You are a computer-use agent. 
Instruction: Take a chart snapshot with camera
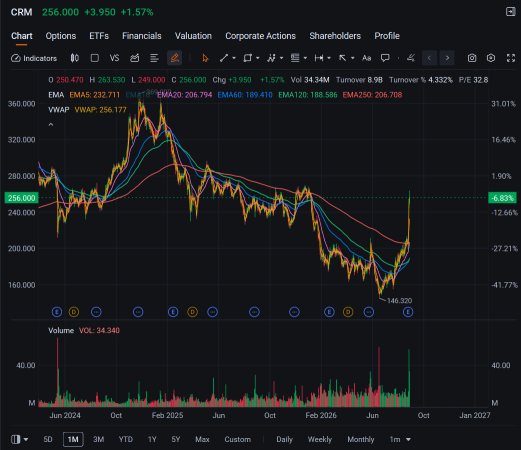(x=472, y=58)
